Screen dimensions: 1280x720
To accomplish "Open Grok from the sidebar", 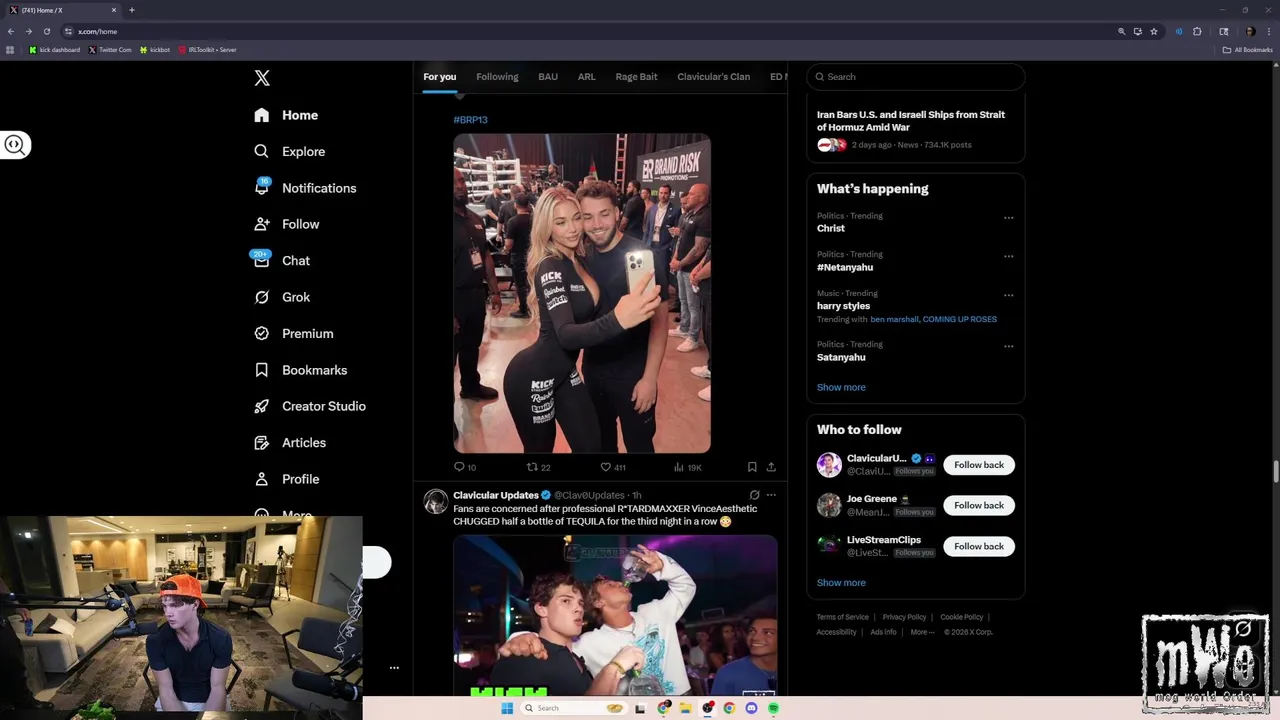I will (282, 297).
